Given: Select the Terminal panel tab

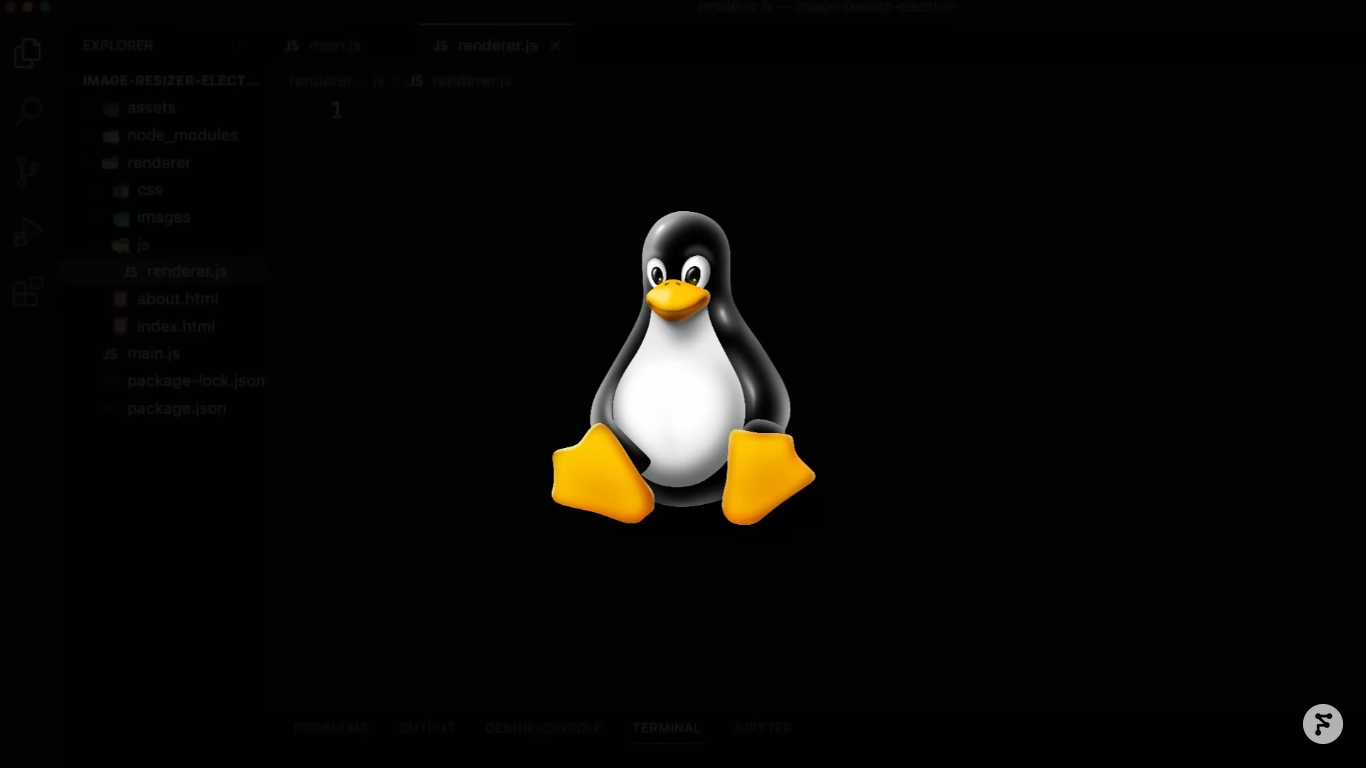Looking at the screenshot, I should [666, 728].
